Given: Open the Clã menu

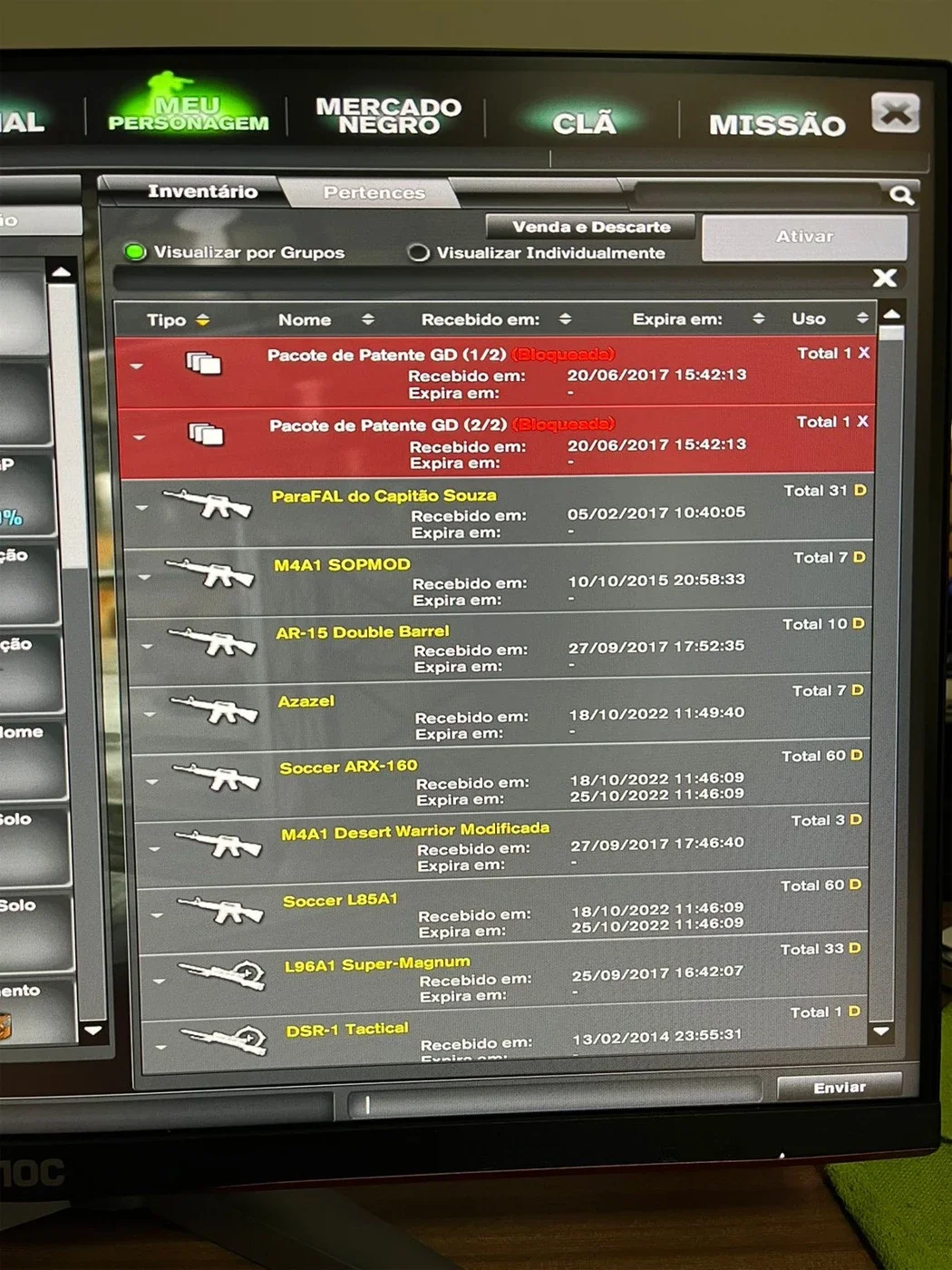Looking at the screenshot, I should click(584, 122).
